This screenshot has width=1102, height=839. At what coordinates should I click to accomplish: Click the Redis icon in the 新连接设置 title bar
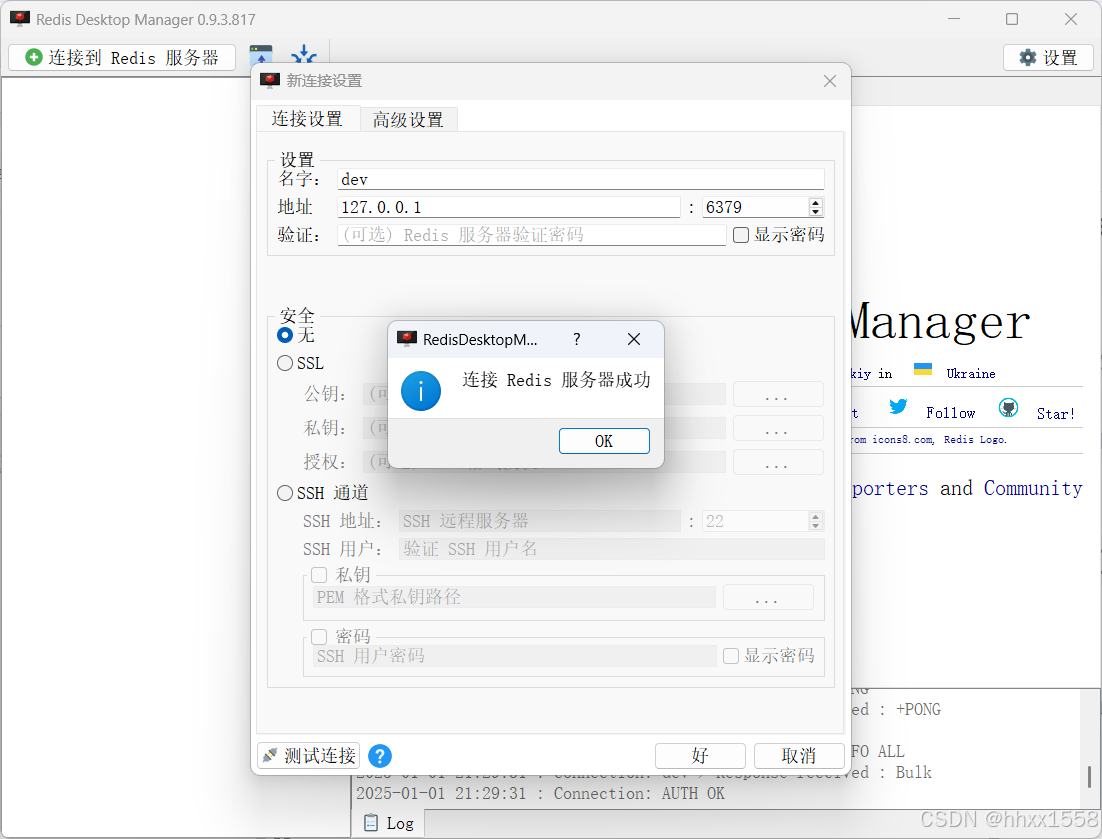pyautogui.click(x=270, y=81)
